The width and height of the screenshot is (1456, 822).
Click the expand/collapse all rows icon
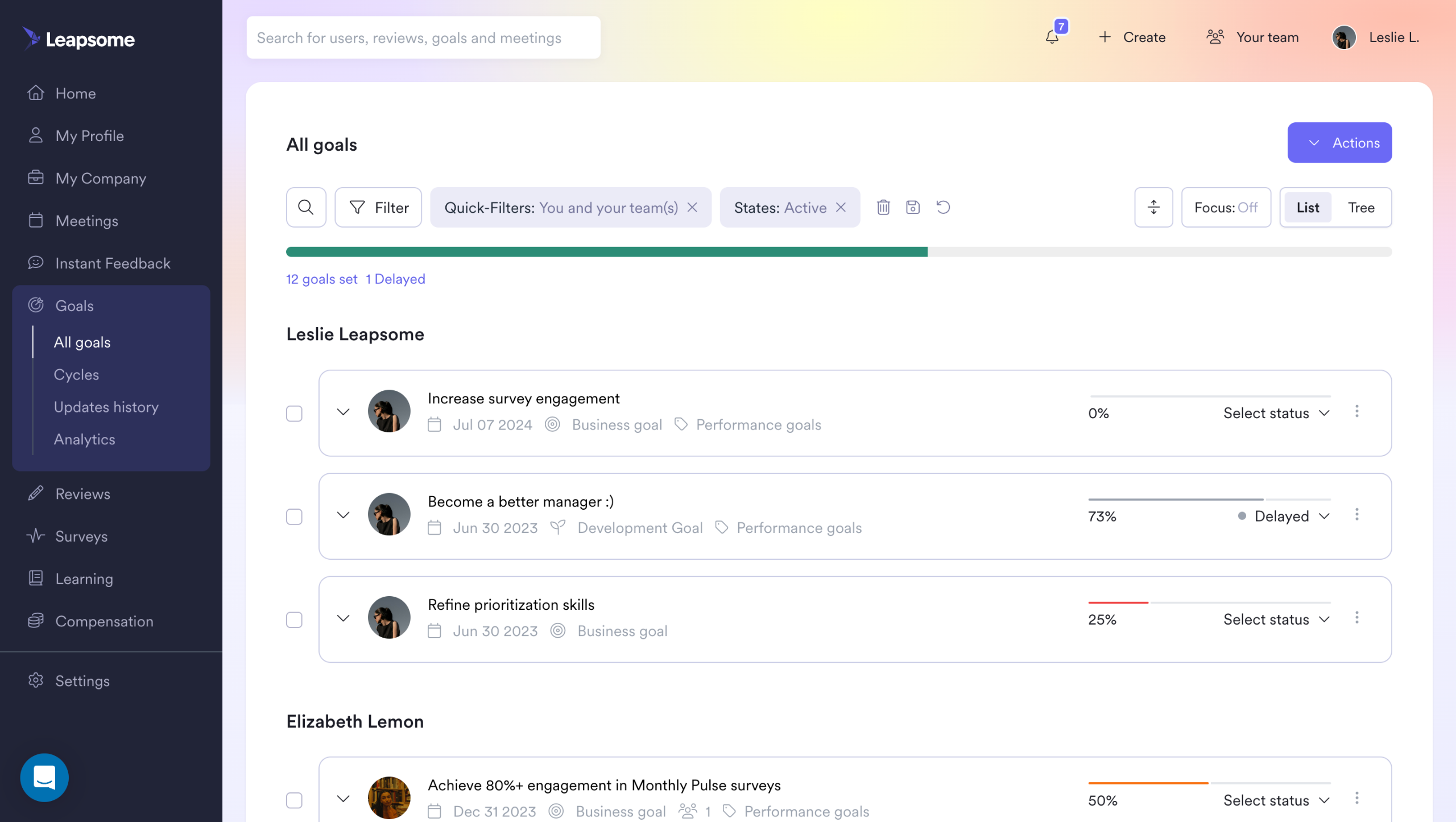tap(1153, 207)
